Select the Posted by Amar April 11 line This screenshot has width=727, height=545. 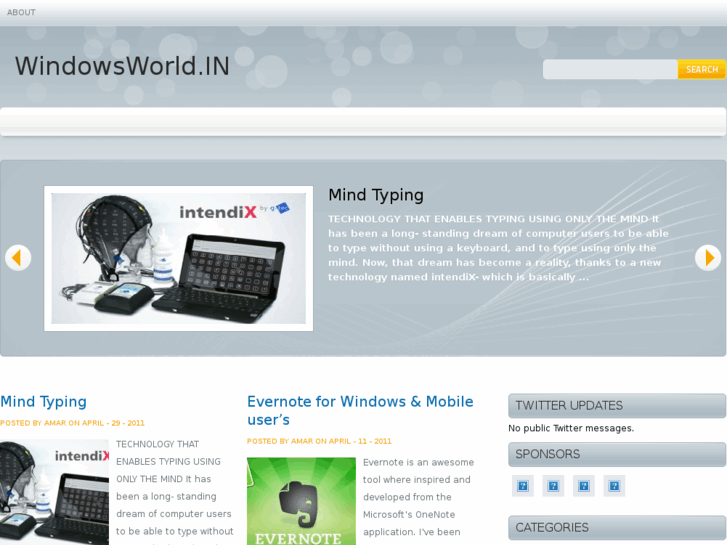(x=319, y=441)
